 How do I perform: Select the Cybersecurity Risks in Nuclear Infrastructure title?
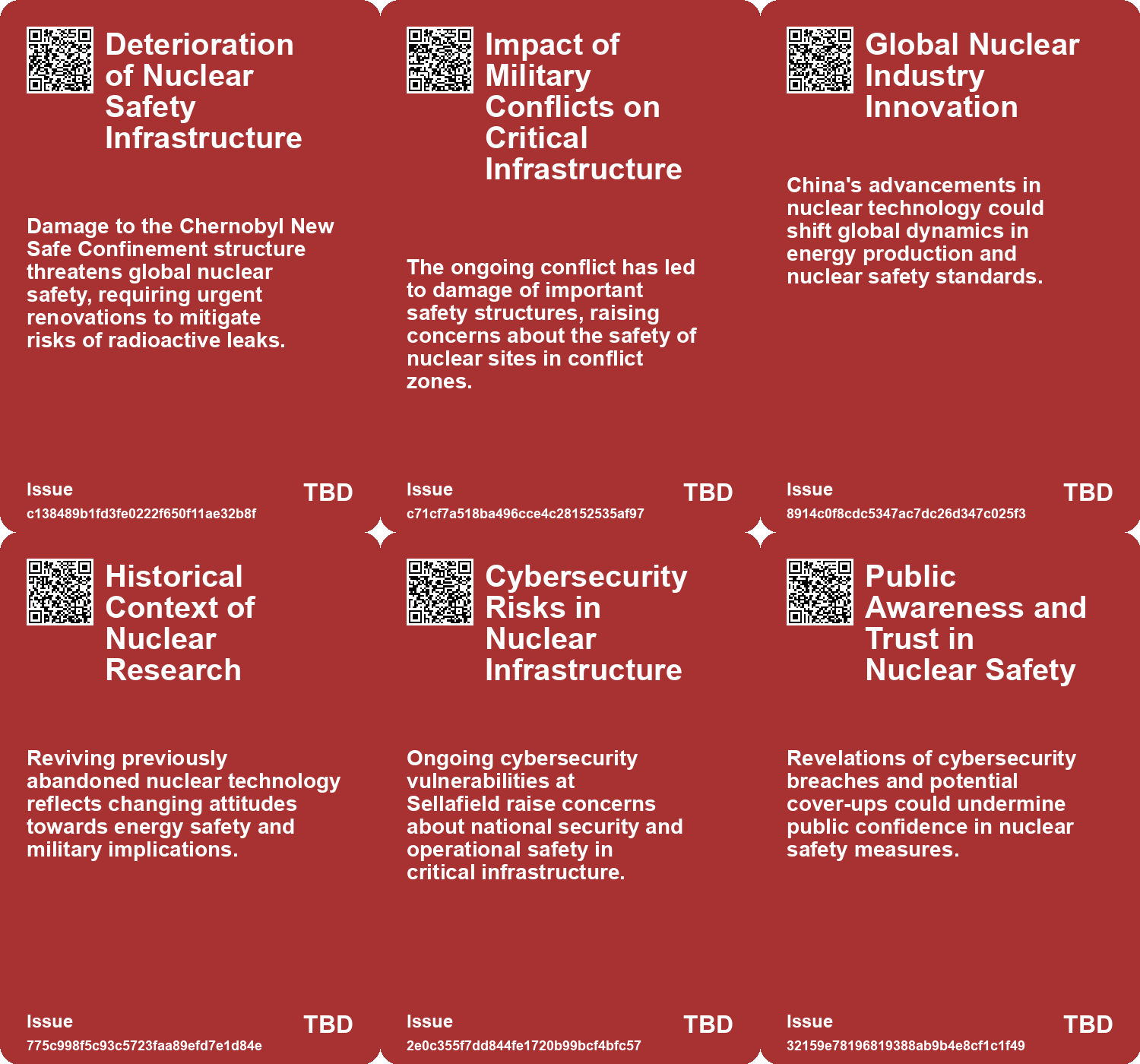tap(585, 623)
